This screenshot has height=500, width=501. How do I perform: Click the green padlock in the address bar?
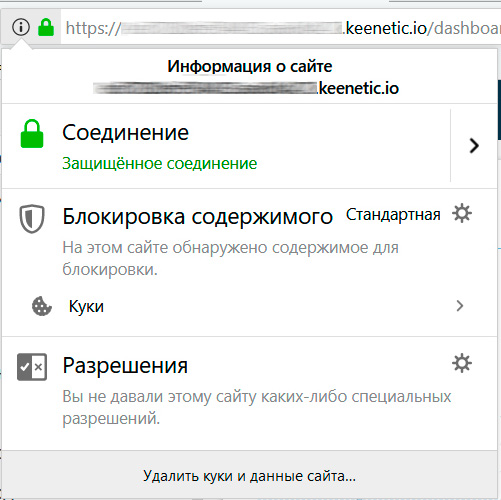coord(46,27)
